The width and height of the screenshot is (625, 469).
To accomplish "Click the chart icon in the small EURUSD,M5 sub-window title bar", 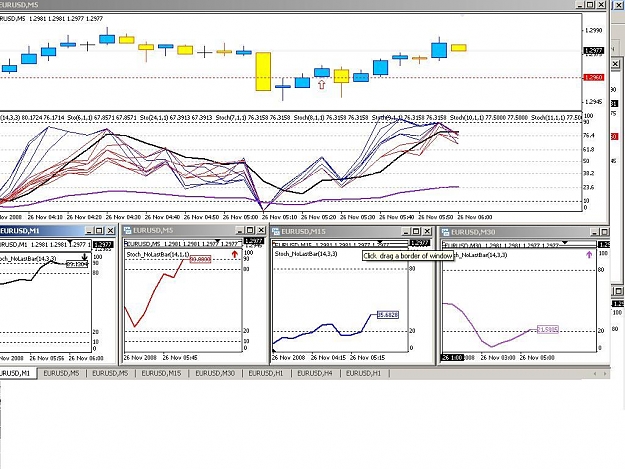I will click(128, 230).
